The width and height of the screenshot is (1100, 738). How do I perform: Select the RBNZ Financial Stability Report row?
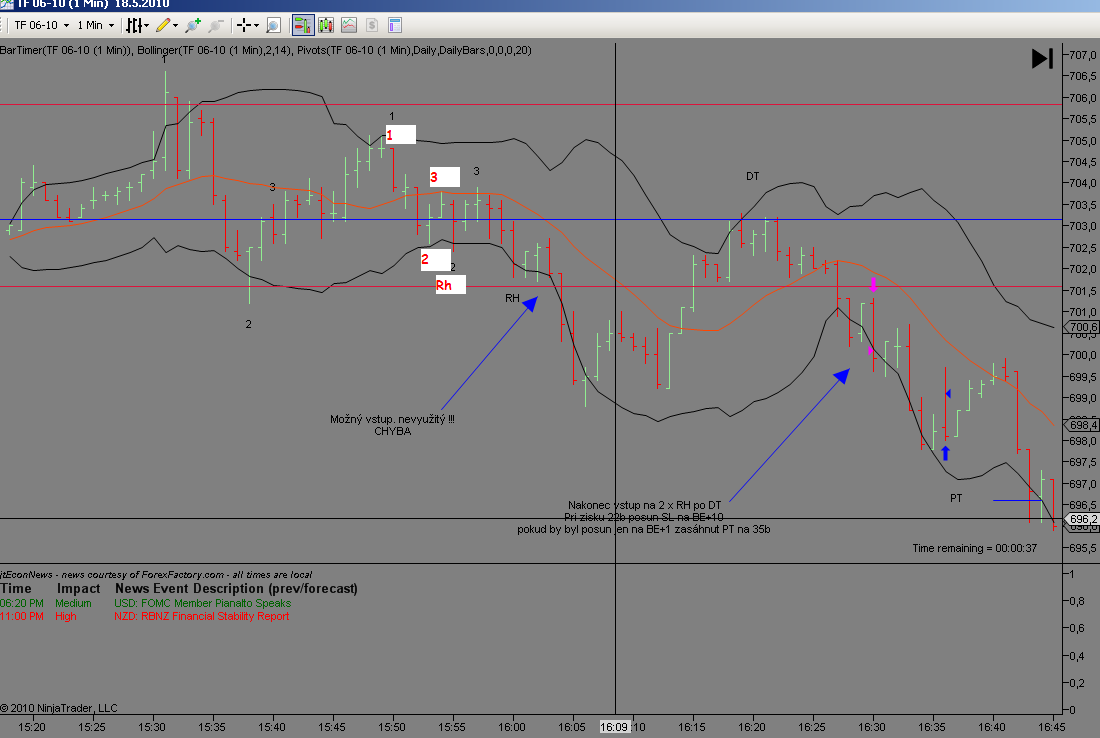(x=202, y=617)
